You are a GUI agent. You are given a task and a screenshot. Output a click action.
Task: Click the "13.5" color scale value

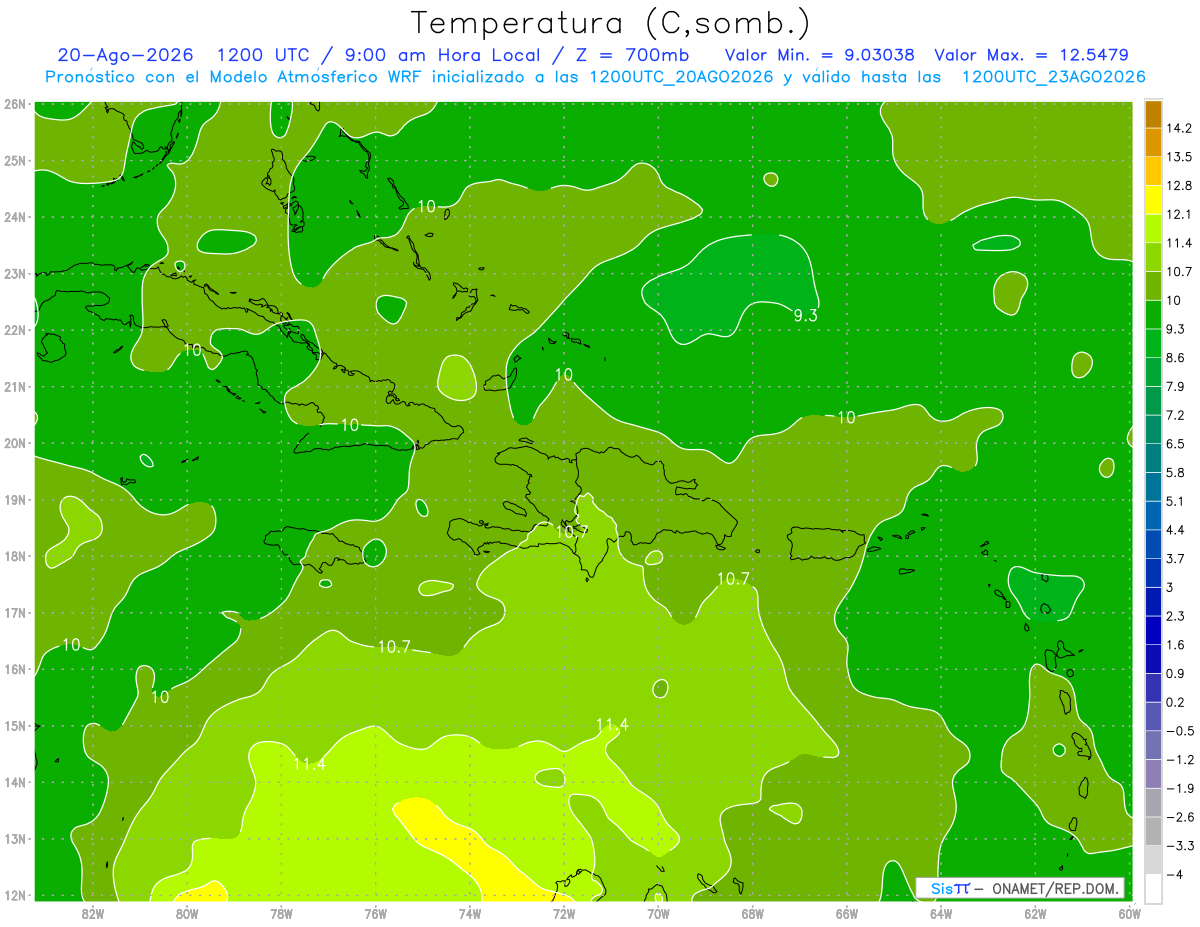click(1179, 157)
